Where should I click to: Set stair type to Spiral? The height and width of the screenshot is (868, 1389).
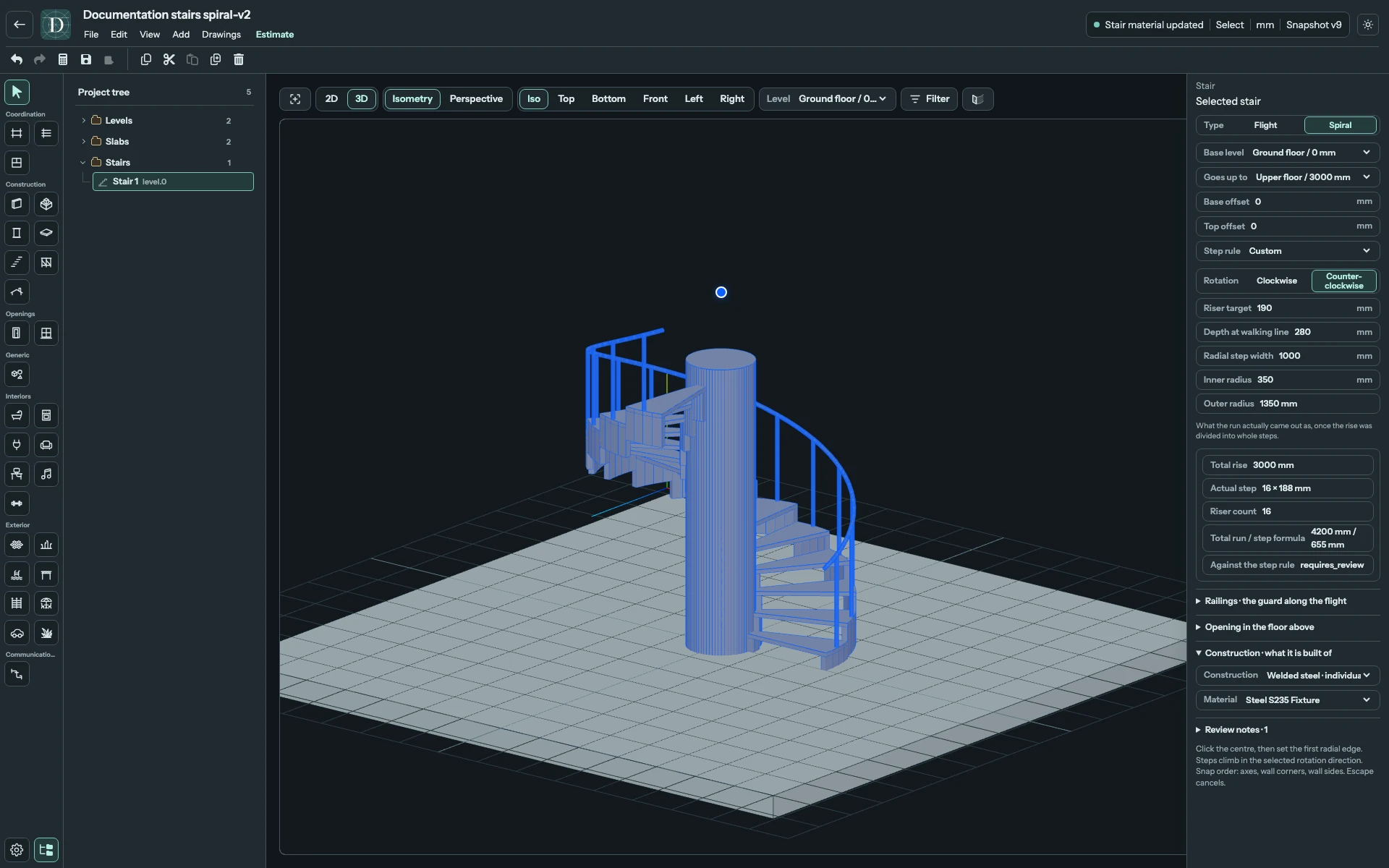[x=1340, y=125]
